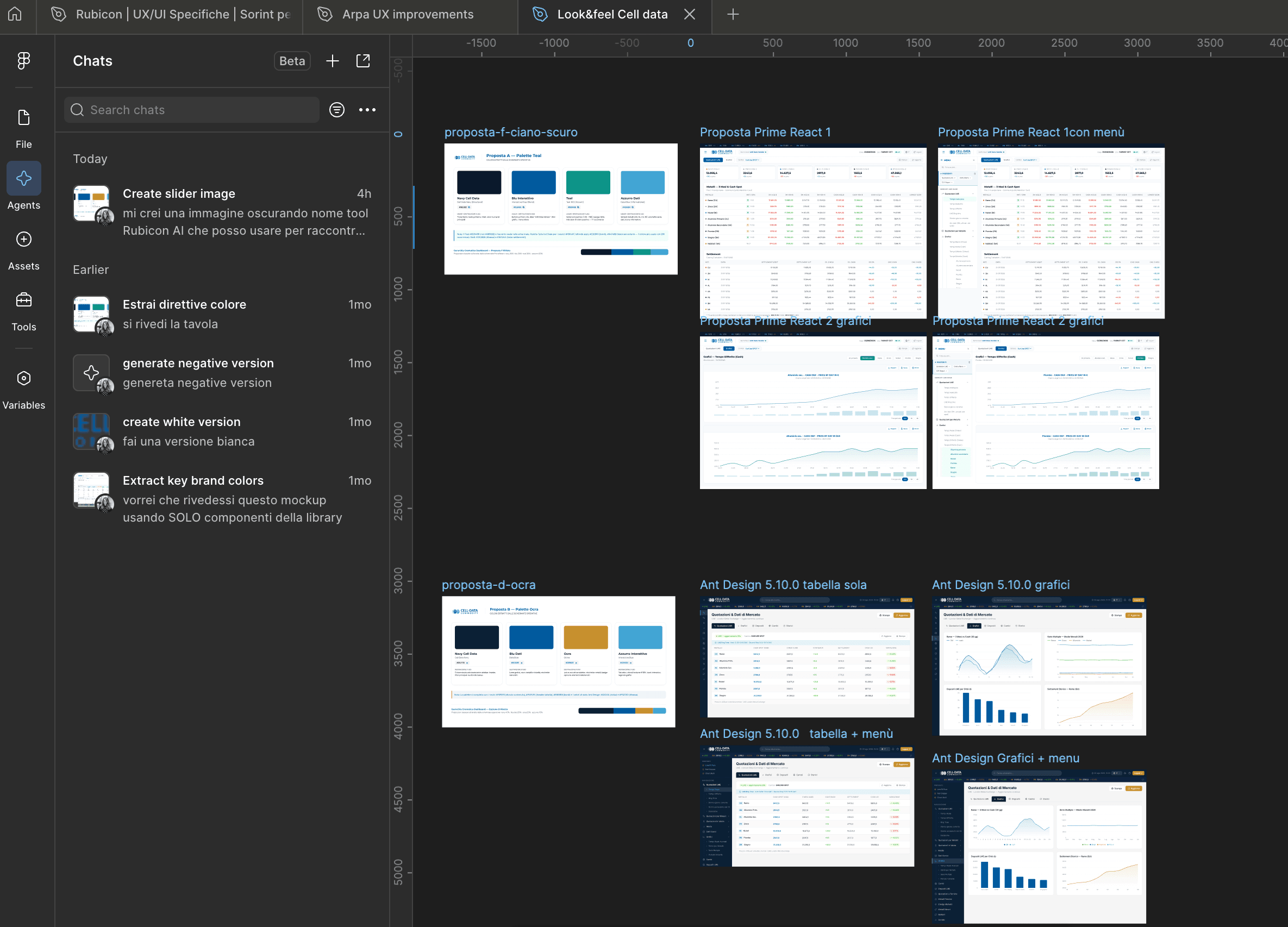Open the generate negative version chat

pyautogui.click(x=222, y=372)
